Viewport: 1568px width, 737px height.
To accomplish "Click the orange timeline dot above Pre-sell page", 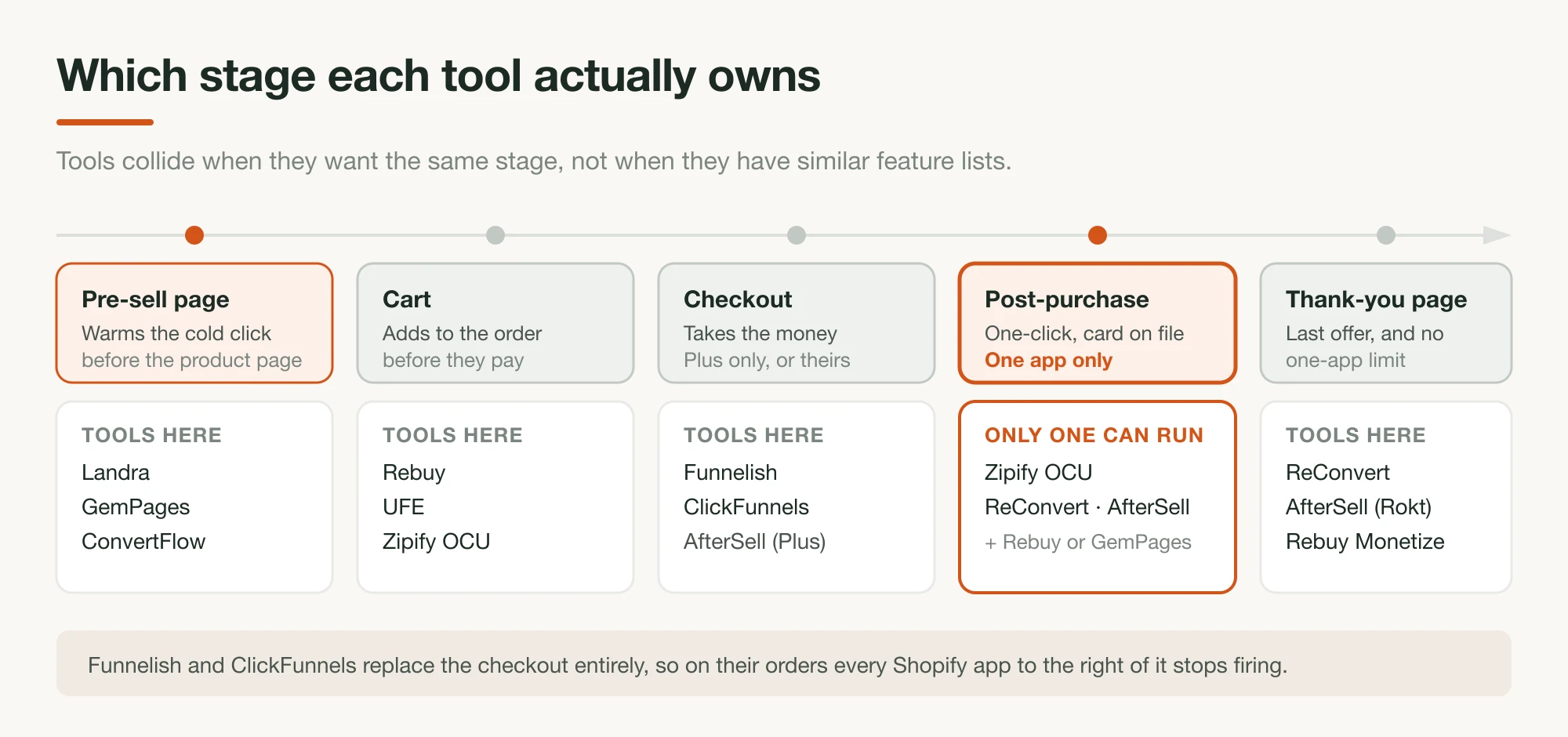I will pyautogui.click(x=194, y=235).
